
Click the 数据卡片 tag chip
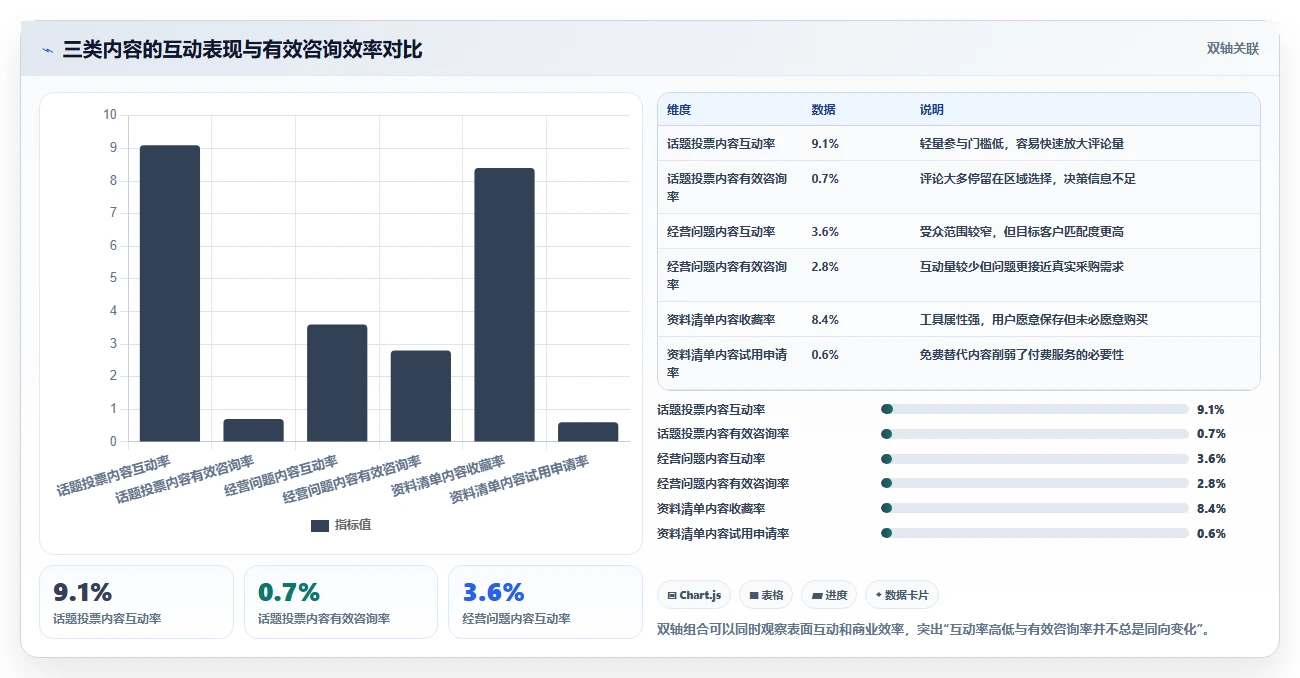click(902, 595)
